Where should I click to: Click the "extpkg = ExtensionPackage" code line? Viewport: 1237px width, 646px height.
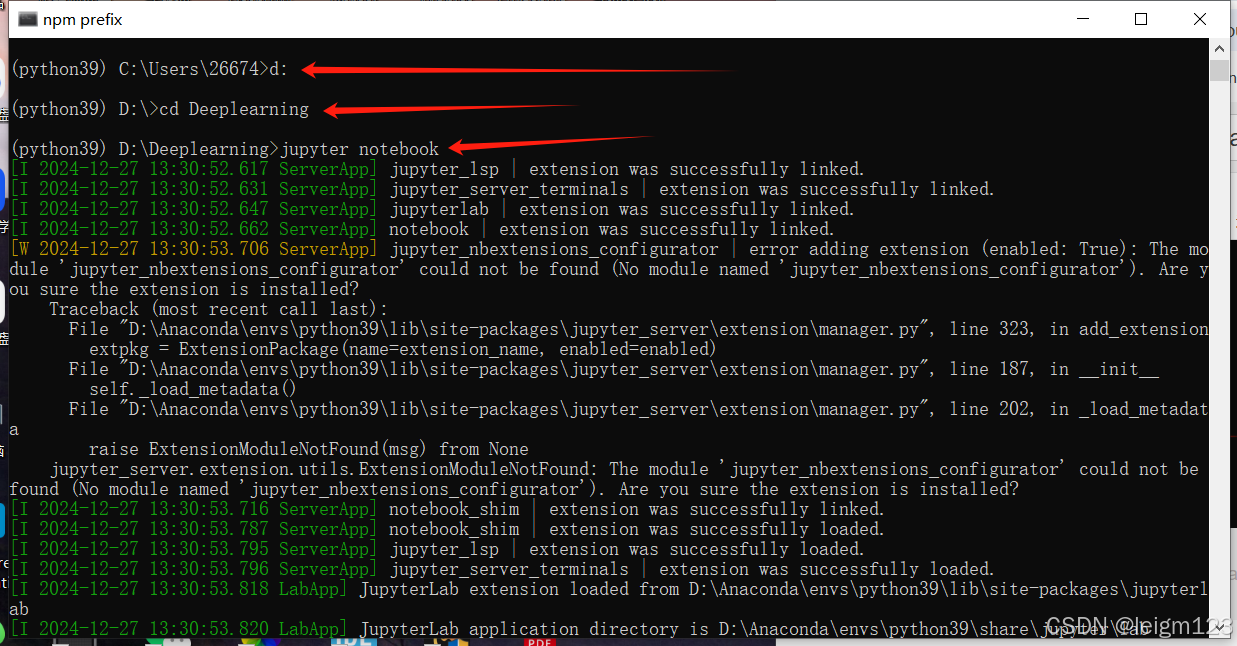tap(403, 349)
